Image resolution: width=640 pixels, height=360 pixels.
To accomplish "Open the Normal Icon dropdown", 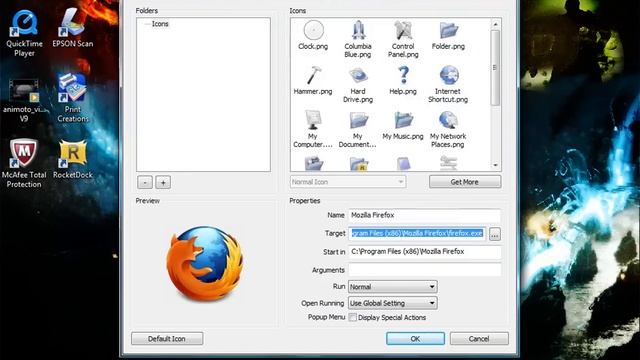I will coord(348,182).
